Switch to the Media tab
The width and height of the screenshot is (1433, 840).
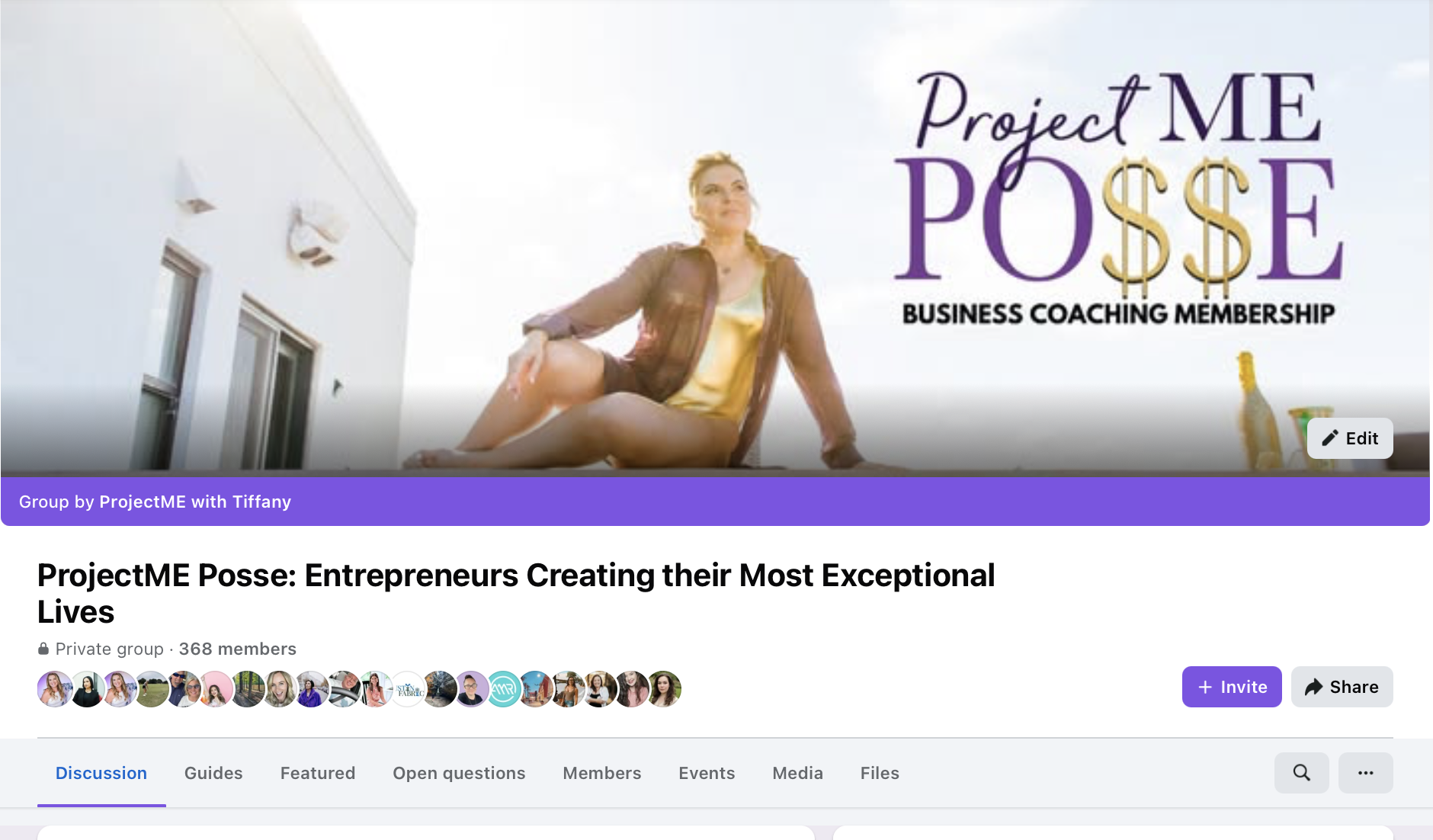[797, 773]
